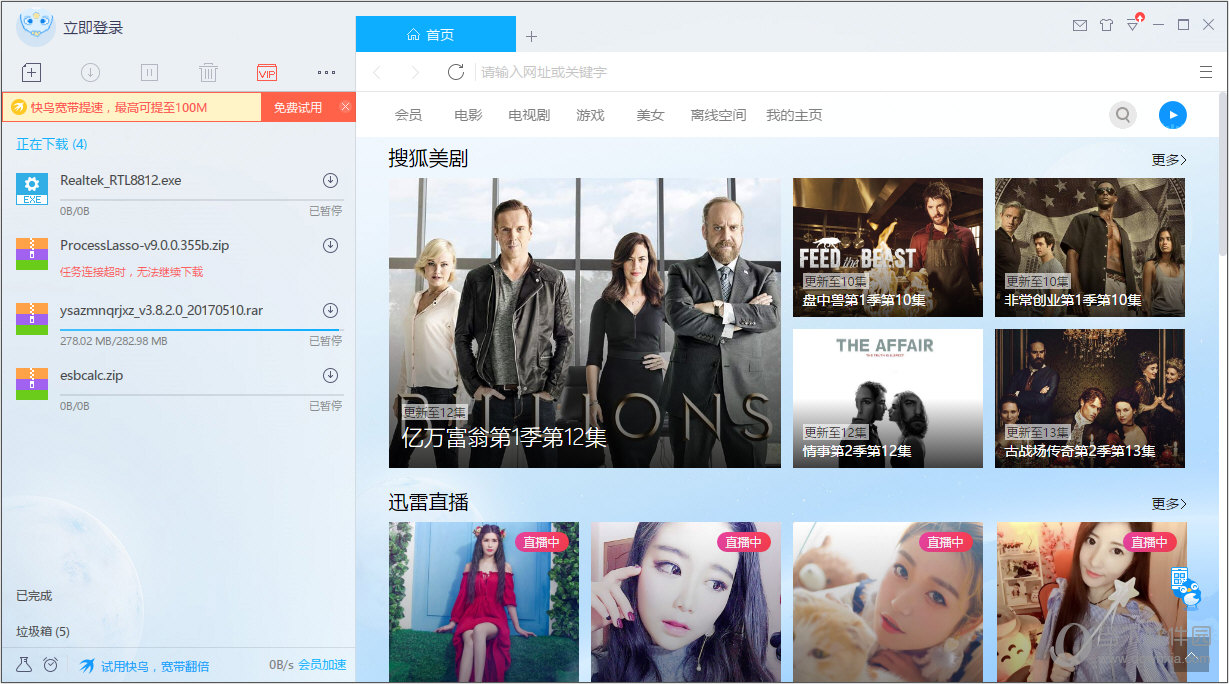Collapse the 正在下载 (4) section
Image resolution: width=1229 pixels, height=684 pixels.
click(52, 144)
